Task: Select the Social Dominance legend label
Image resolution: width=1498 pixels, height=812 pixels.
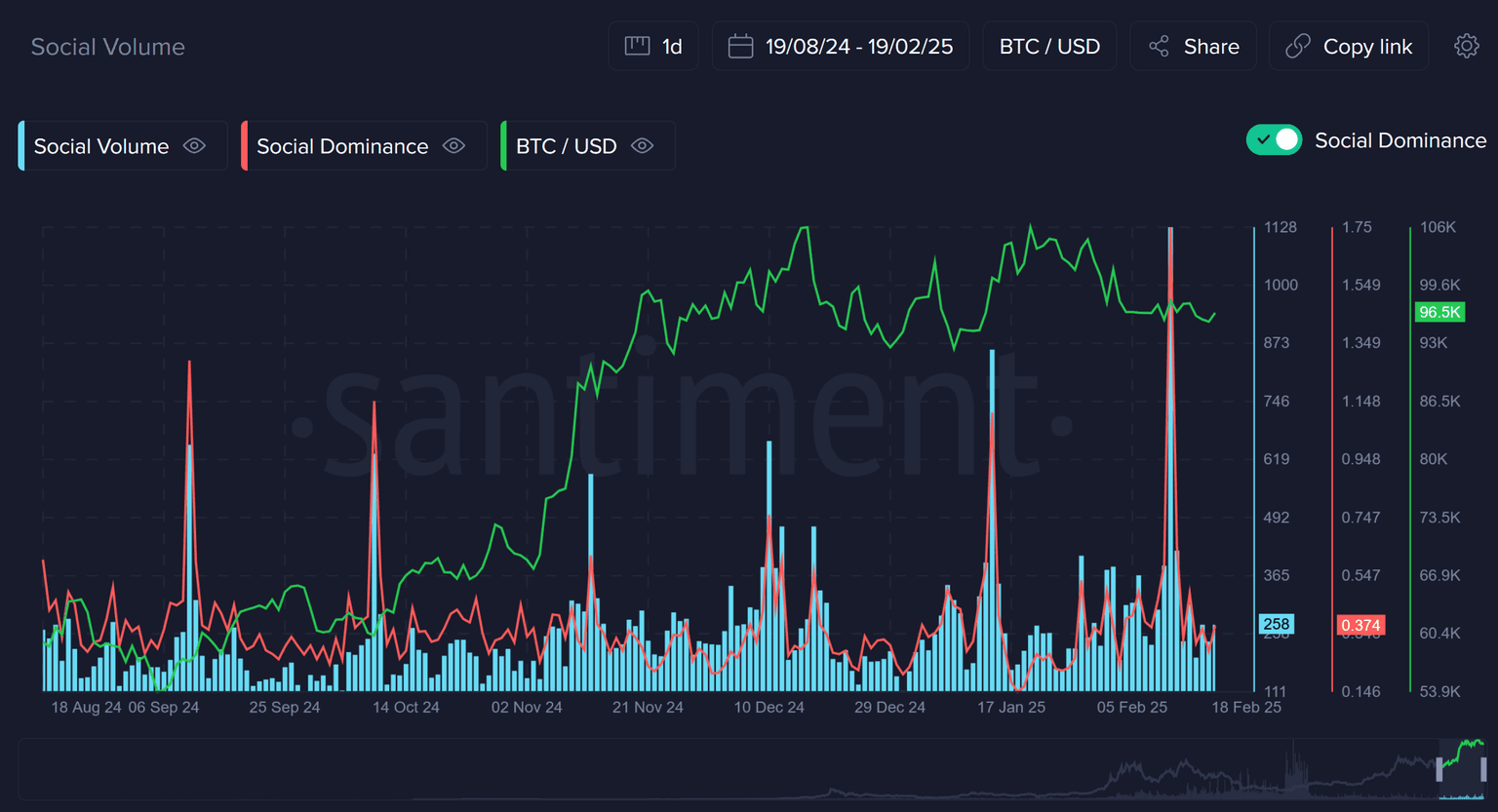Action: 341,146
